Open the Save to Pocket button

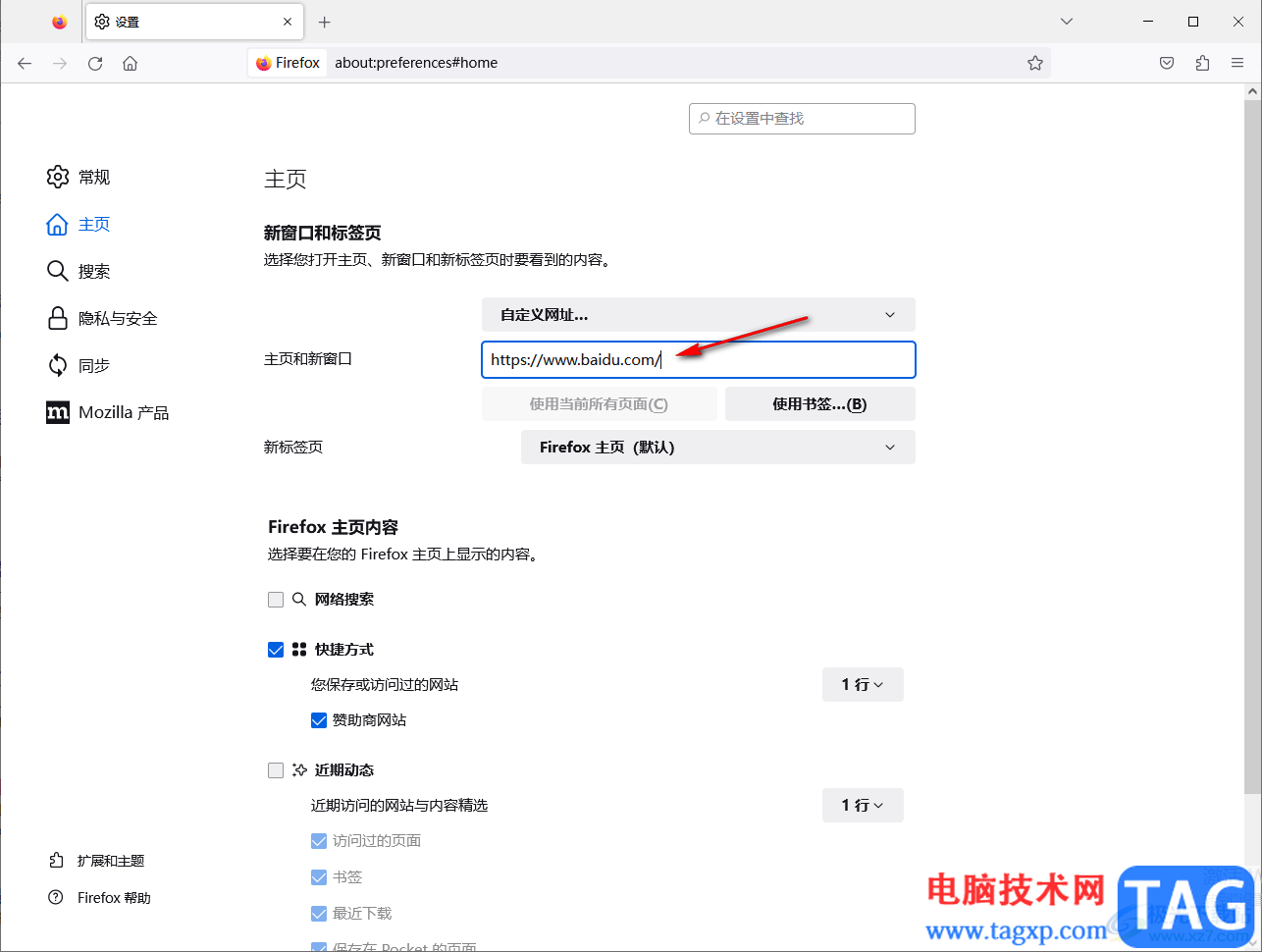pos(1167,63)
